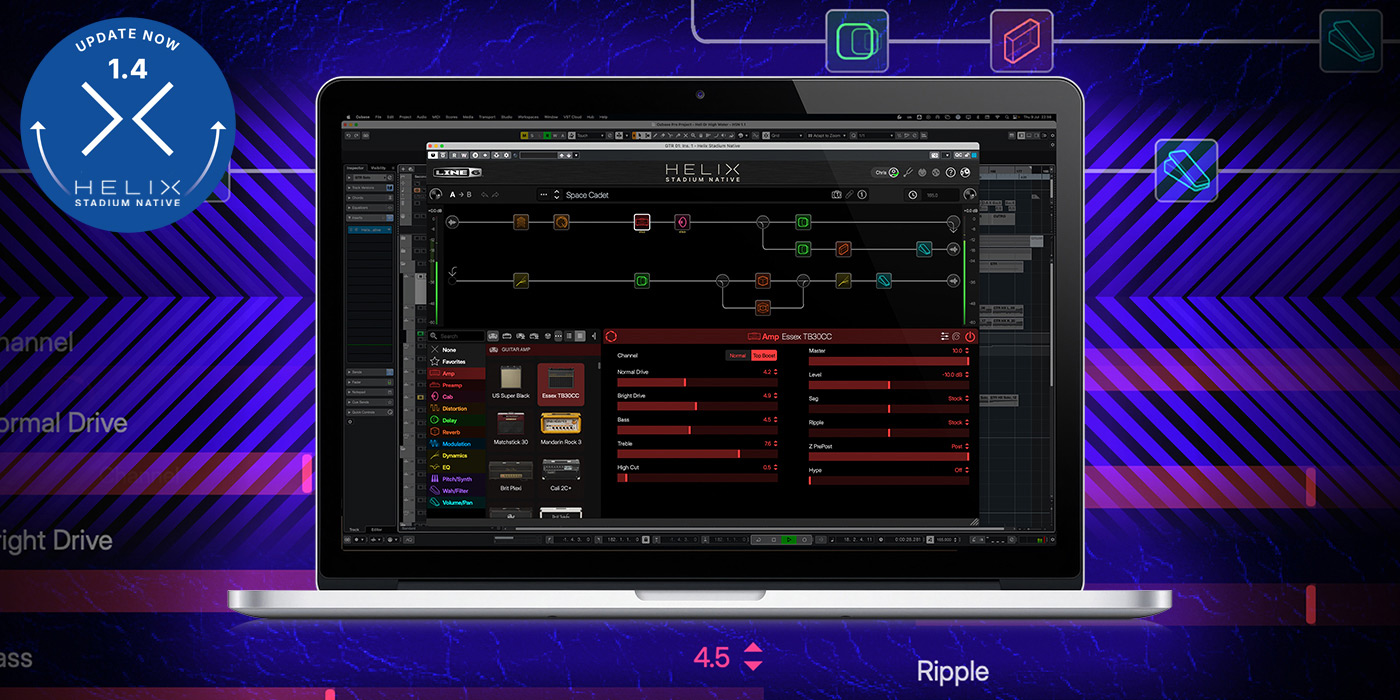Select Normal channel option
This screenshot has height=700, width=1400.
pyautogui.click(x=738, y=356)
